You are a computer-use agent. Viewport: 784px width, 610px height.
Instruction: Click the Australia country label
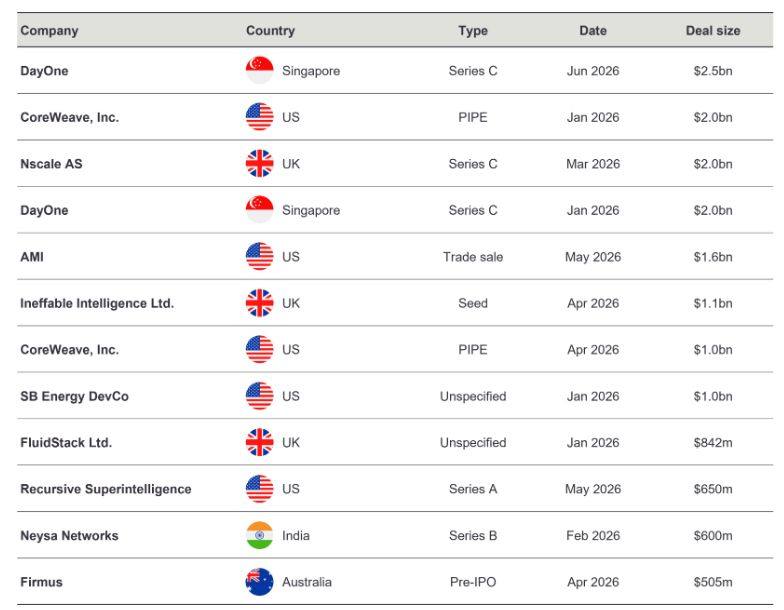(306, 582)
